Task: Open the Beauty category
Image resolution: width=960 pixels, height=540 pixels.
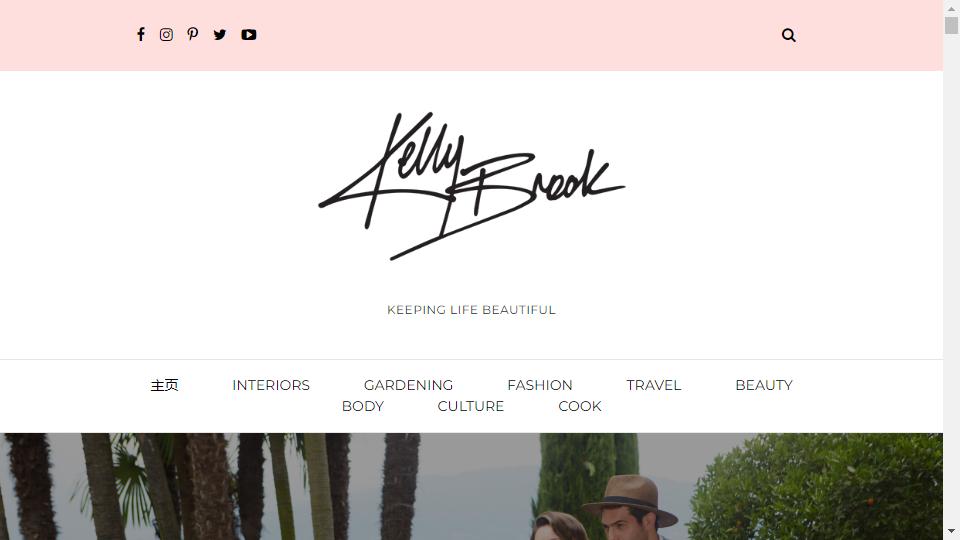Action: (763, 385)
